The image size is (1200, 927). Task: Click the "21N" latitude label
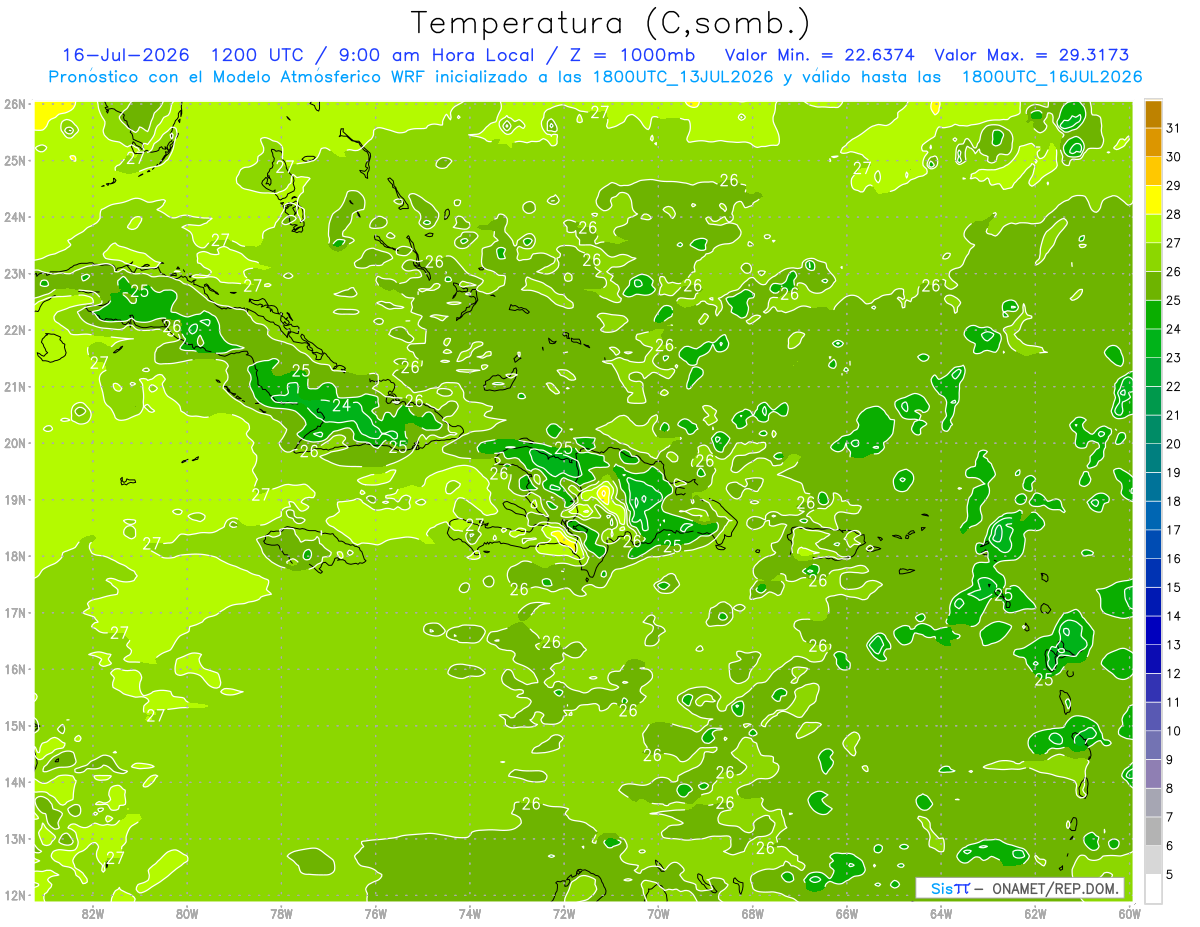coord(15,387)
